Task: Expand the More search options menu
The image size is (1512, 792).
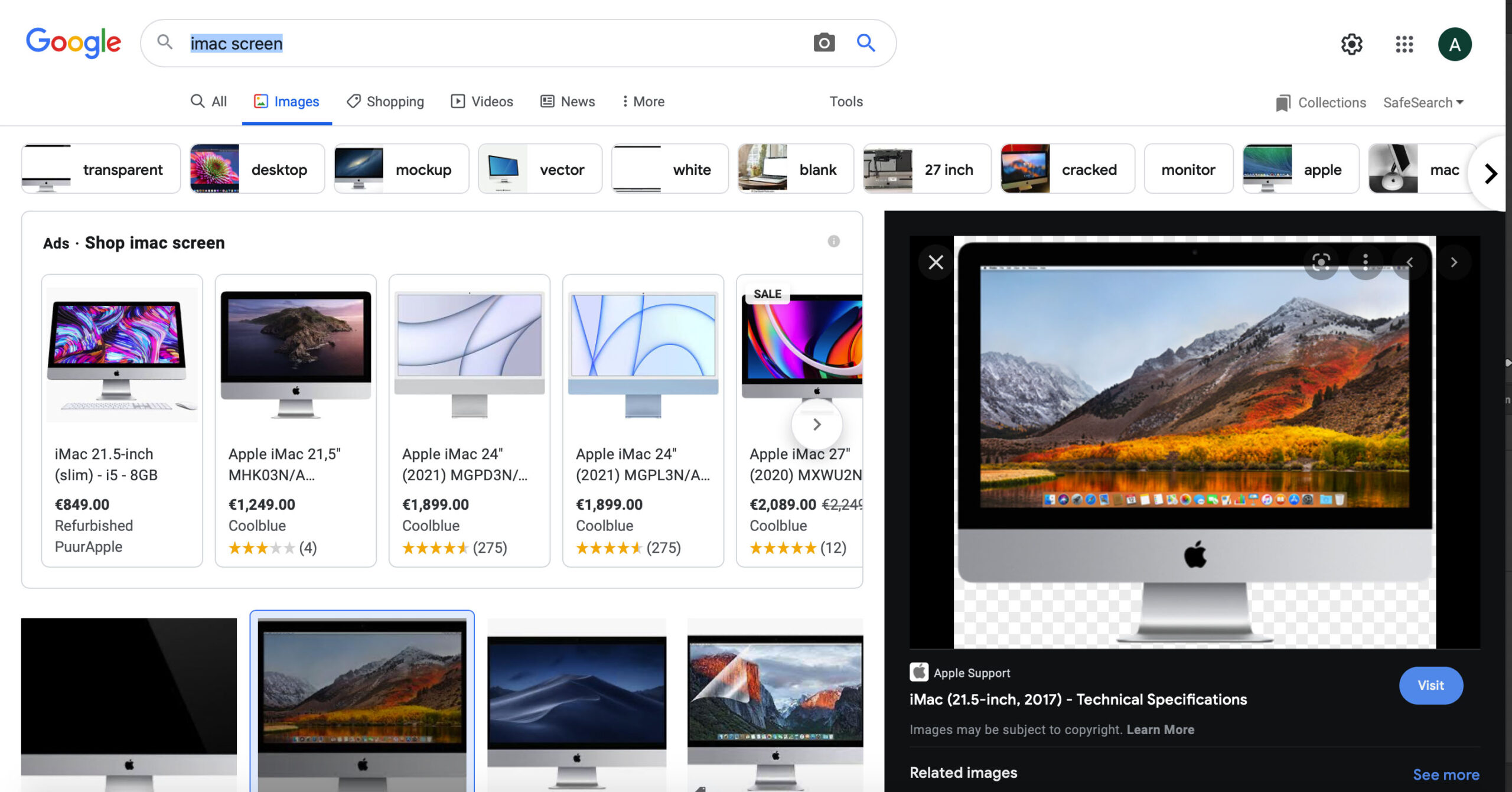Action: pos(643,102)
